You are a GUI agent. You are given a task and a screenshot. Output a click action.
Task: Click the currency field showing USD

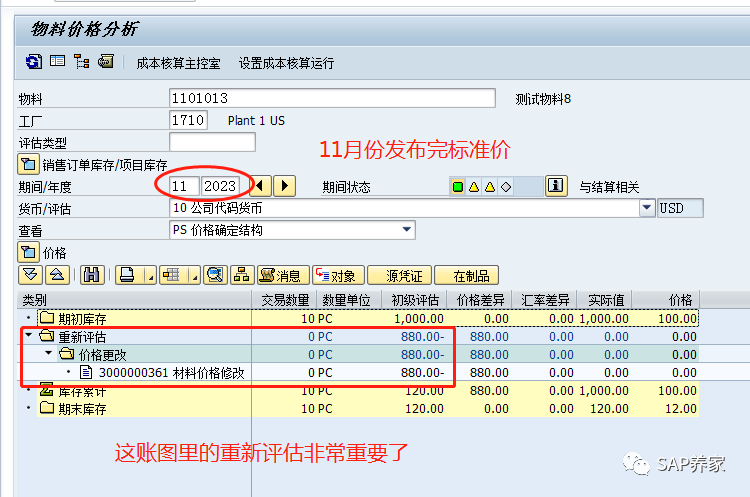[x=680, y=208]
